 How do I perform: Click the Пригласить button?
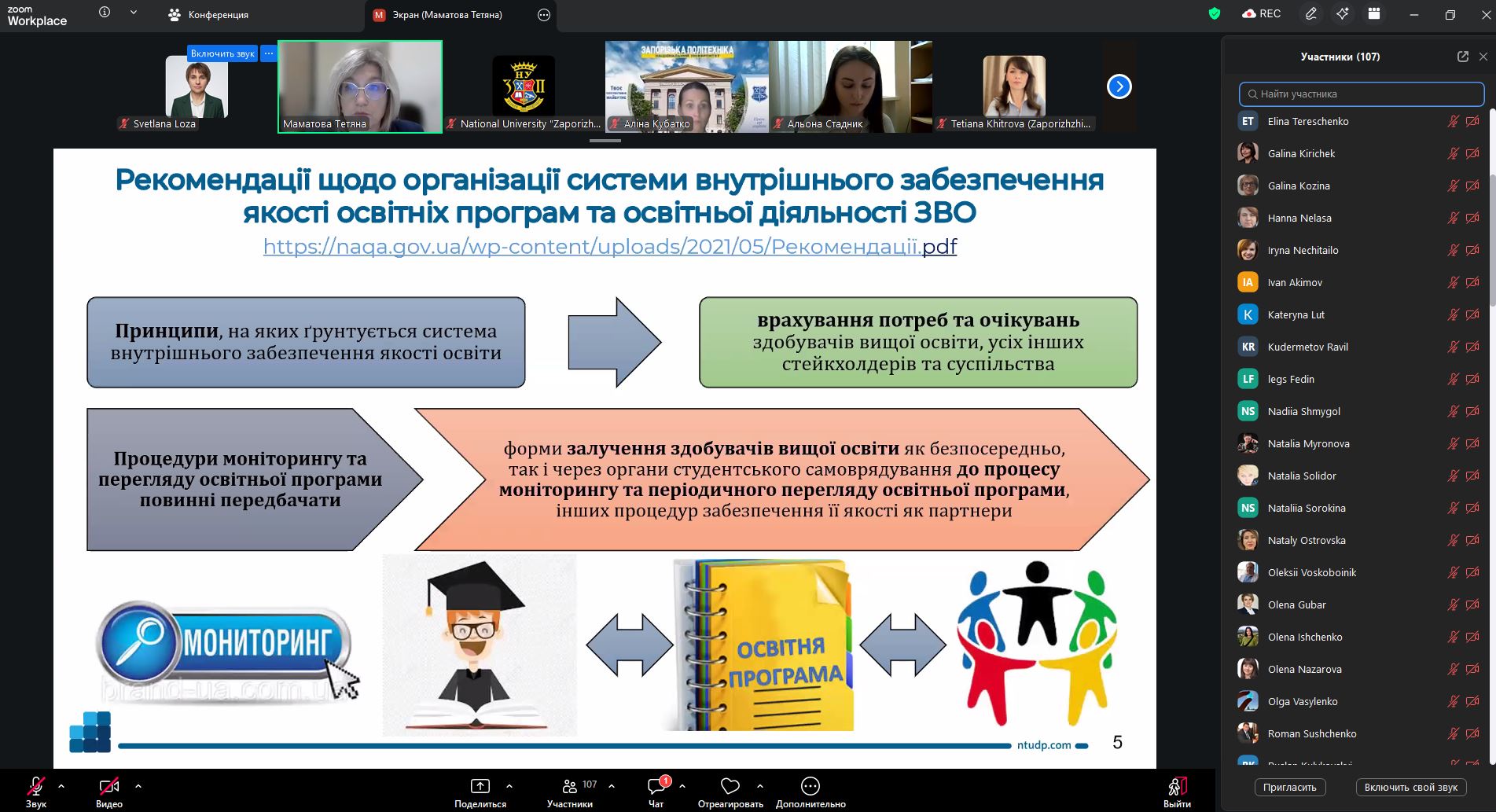pos(1289,787)
